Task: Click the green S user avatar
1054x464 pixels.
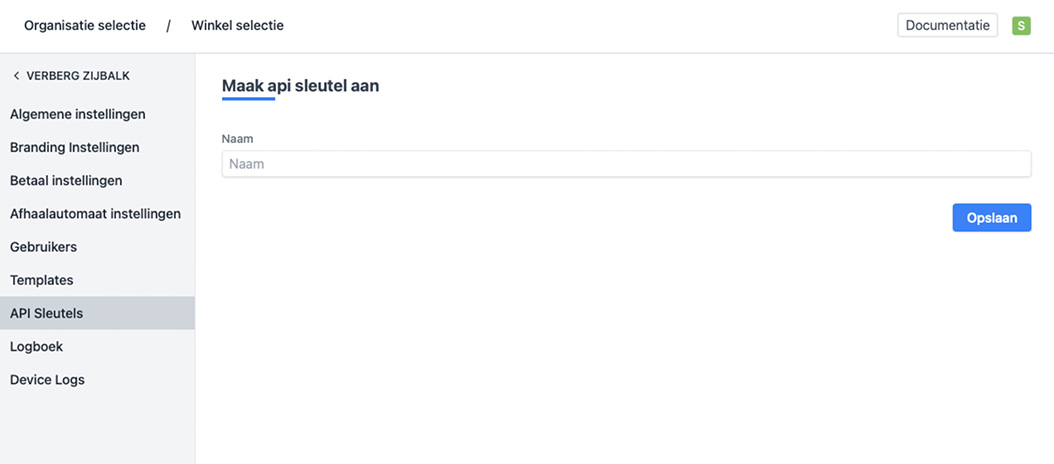Action: (1021, 26)
